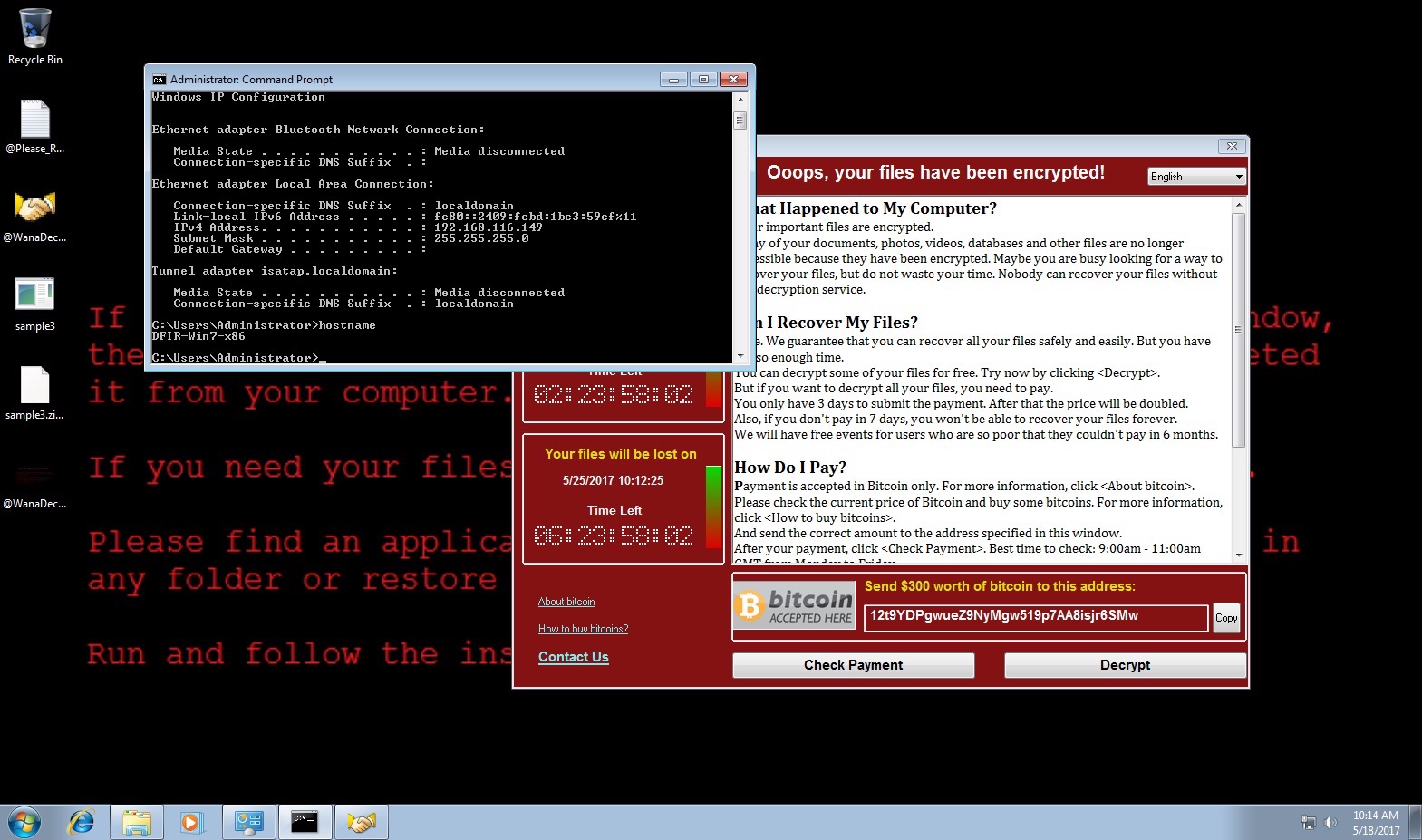
Task: Open the About bitcoin link
Action: [x=566, y=602]
